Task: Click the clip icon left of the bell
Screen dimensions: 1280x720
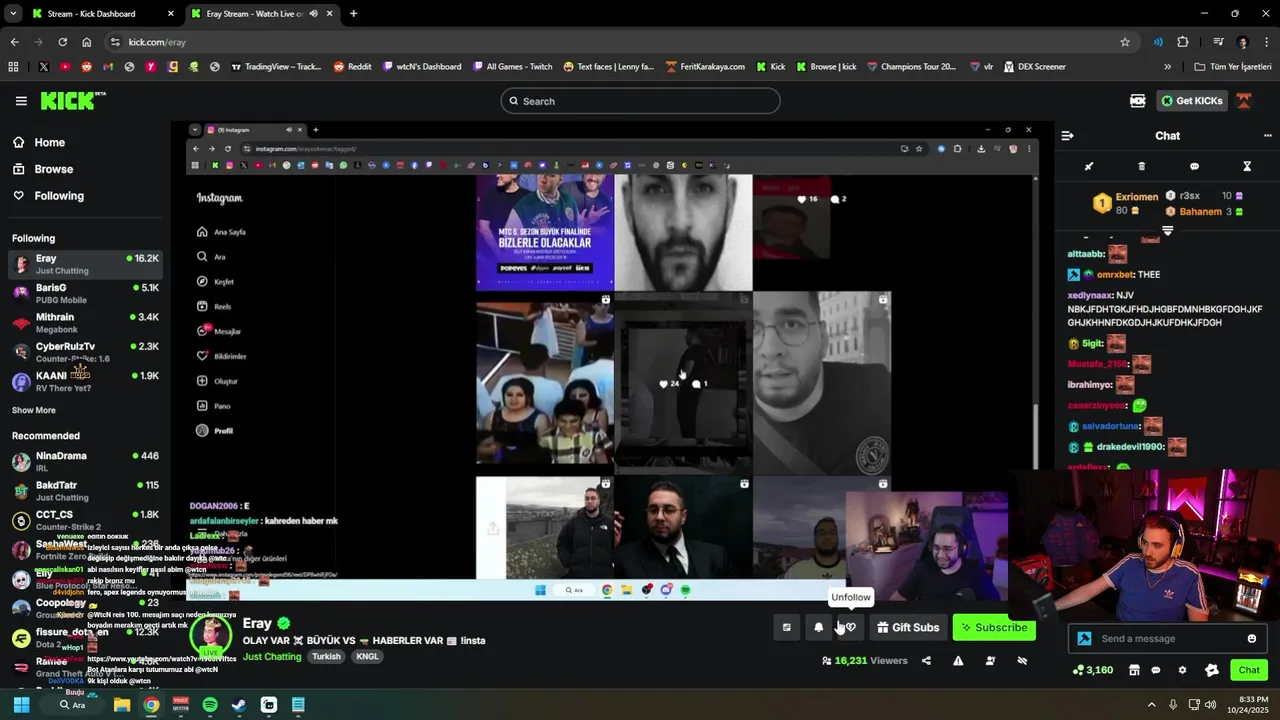Action: pyautogui.click(x=787, y=627)
